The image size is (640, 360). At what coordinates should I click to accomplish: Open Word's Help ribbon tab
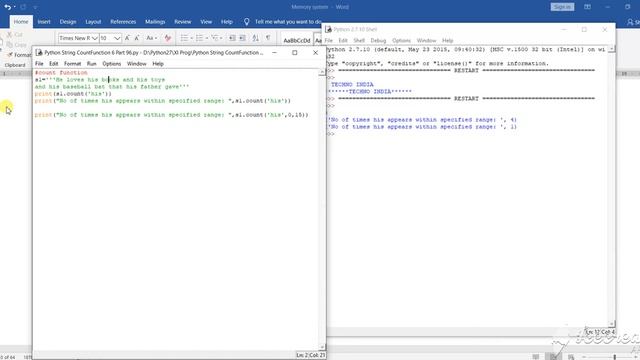tap(227, 22)
